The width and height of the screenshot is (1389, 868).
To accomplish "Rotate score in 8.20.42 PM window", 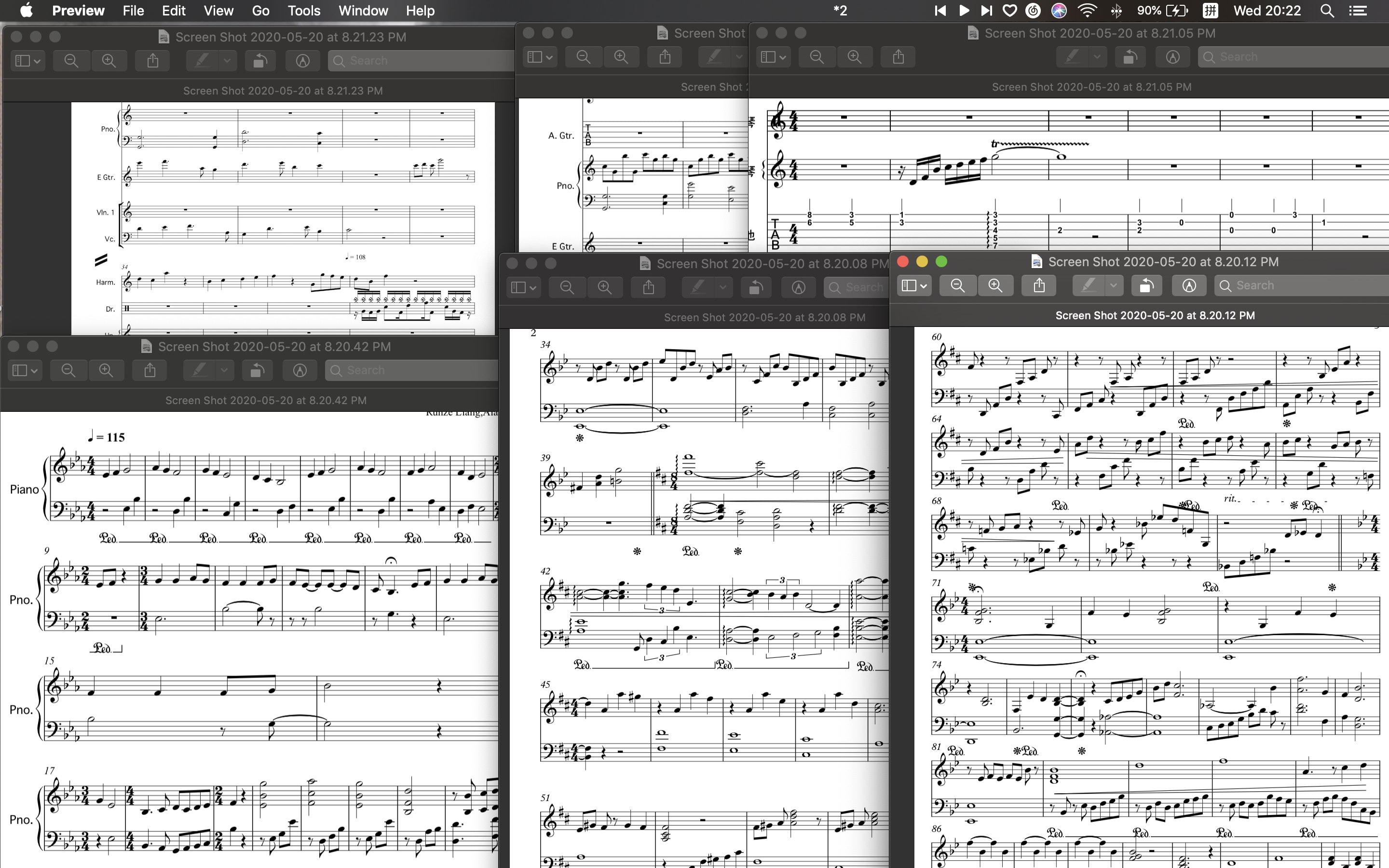I will click(x=257, y=370).
